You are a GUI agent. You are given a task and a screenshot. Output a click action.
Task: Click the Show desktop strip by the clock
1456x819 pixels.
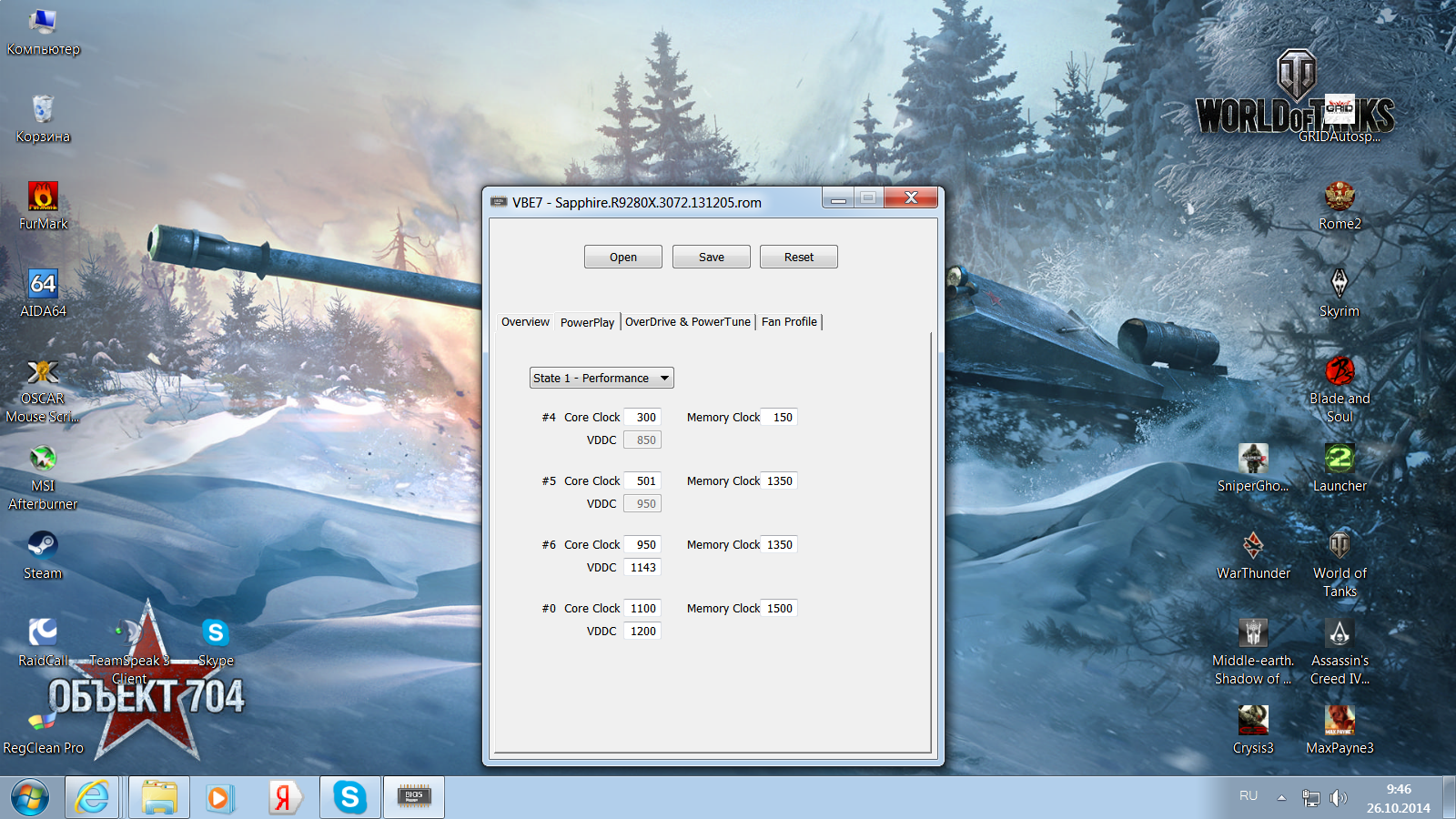click(1449, 798)
